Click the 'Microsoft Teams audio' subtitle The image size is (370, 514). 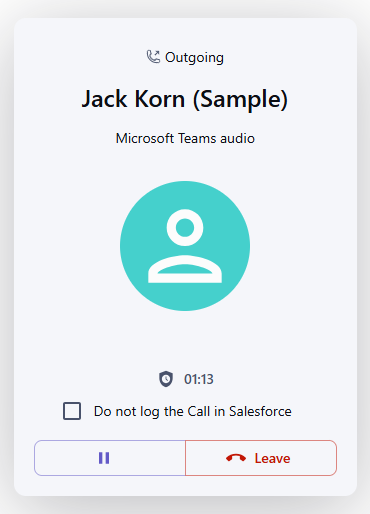click(185, 138)
